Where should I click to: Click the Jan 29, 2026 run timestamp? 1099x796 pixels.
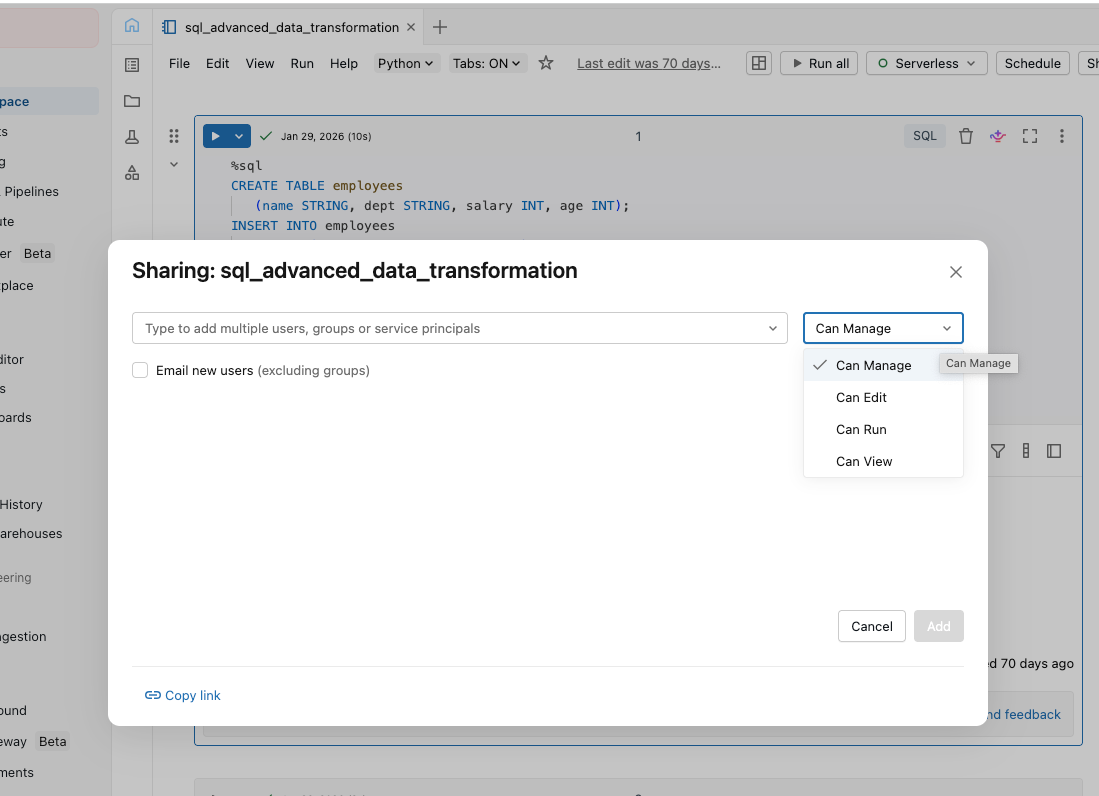click(326, 136)
